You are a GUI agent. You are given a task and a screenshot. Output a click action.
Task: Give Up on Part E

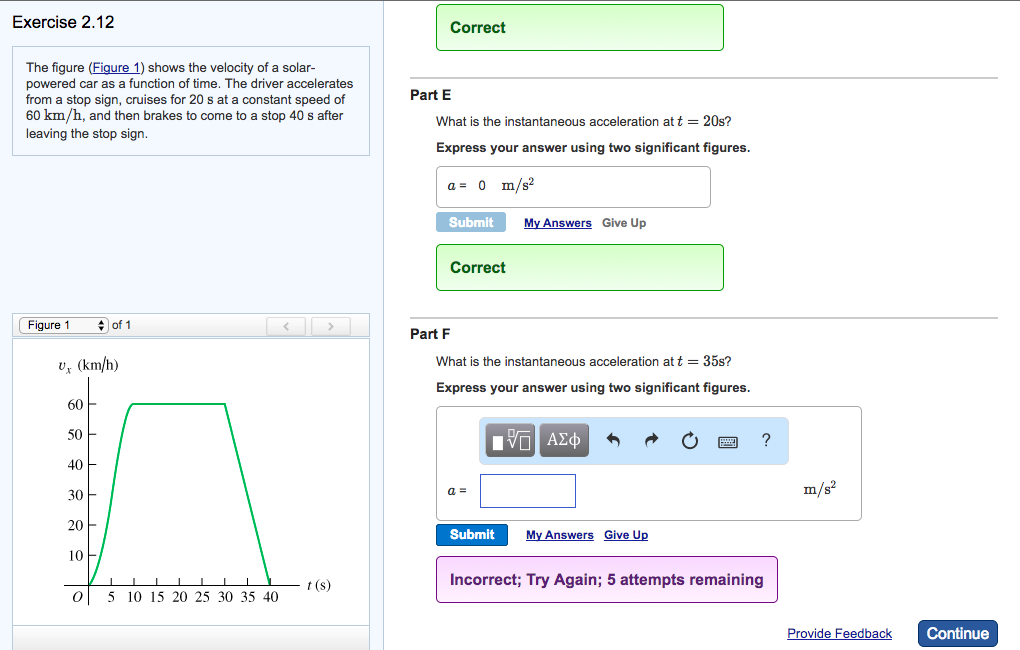click(x=623, y=222)
